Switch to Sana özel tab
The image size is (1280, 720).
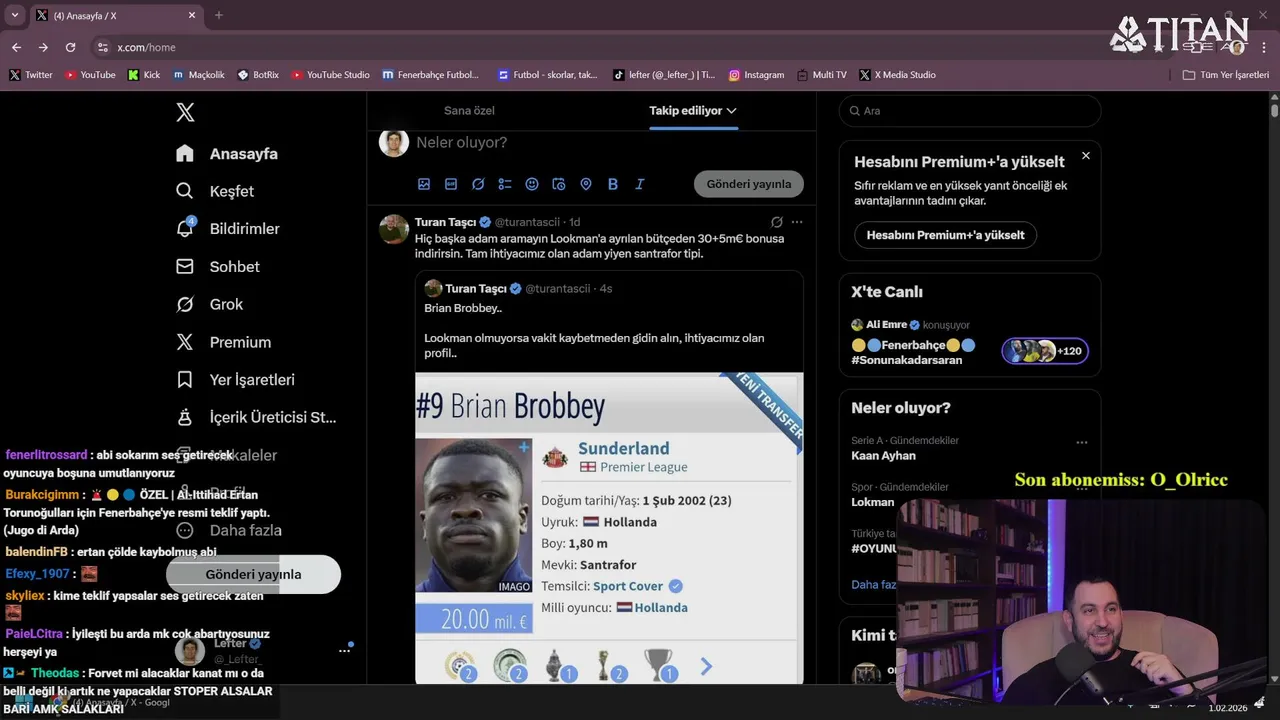point(469,111)
